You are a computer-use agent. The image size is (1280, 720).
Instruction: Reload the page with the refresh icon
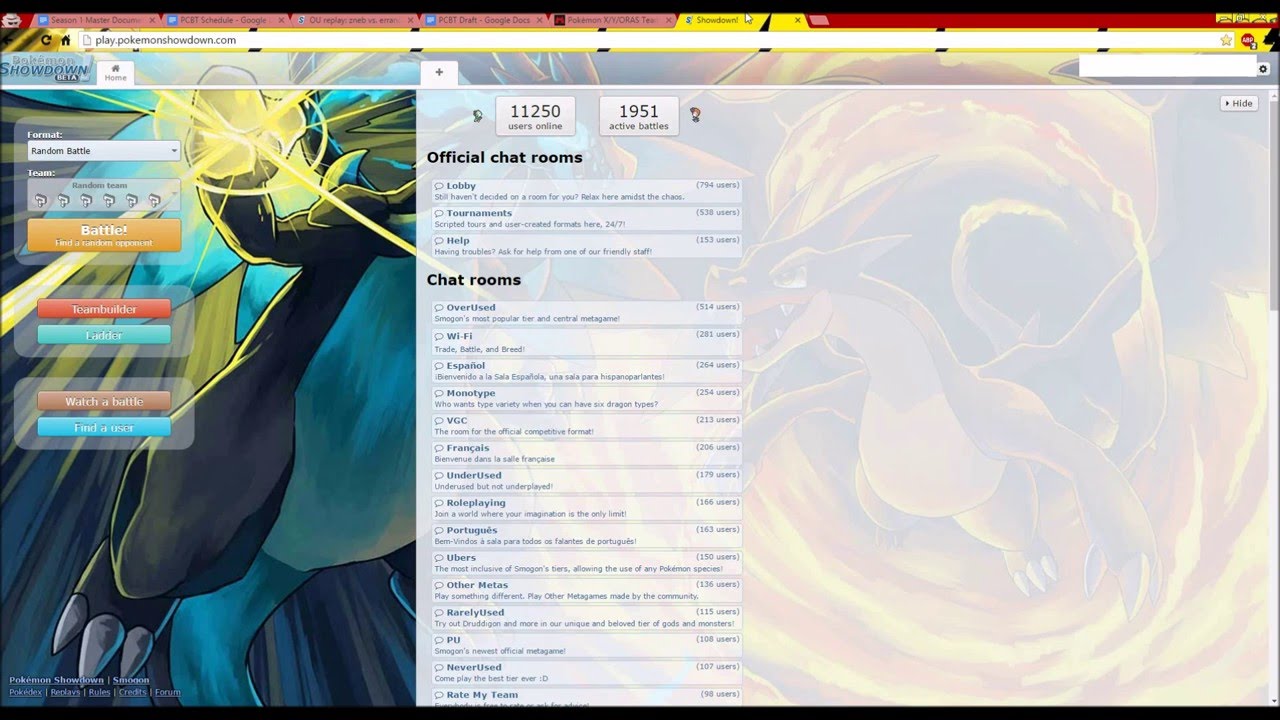(x=45, y=40)
